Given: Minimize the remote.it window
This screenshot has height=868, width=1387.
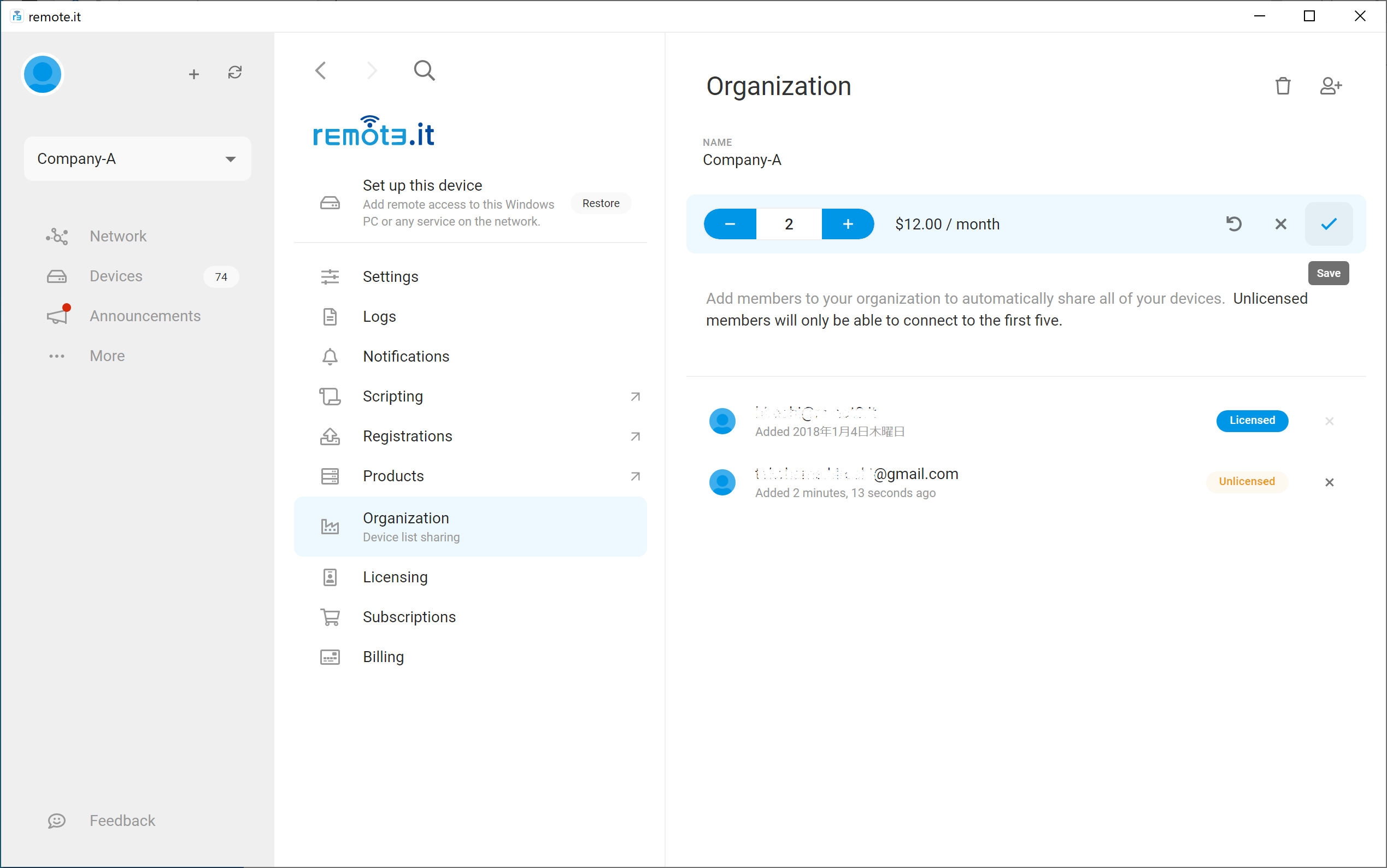Looking at the screenshot, I should click(1260, 16).
